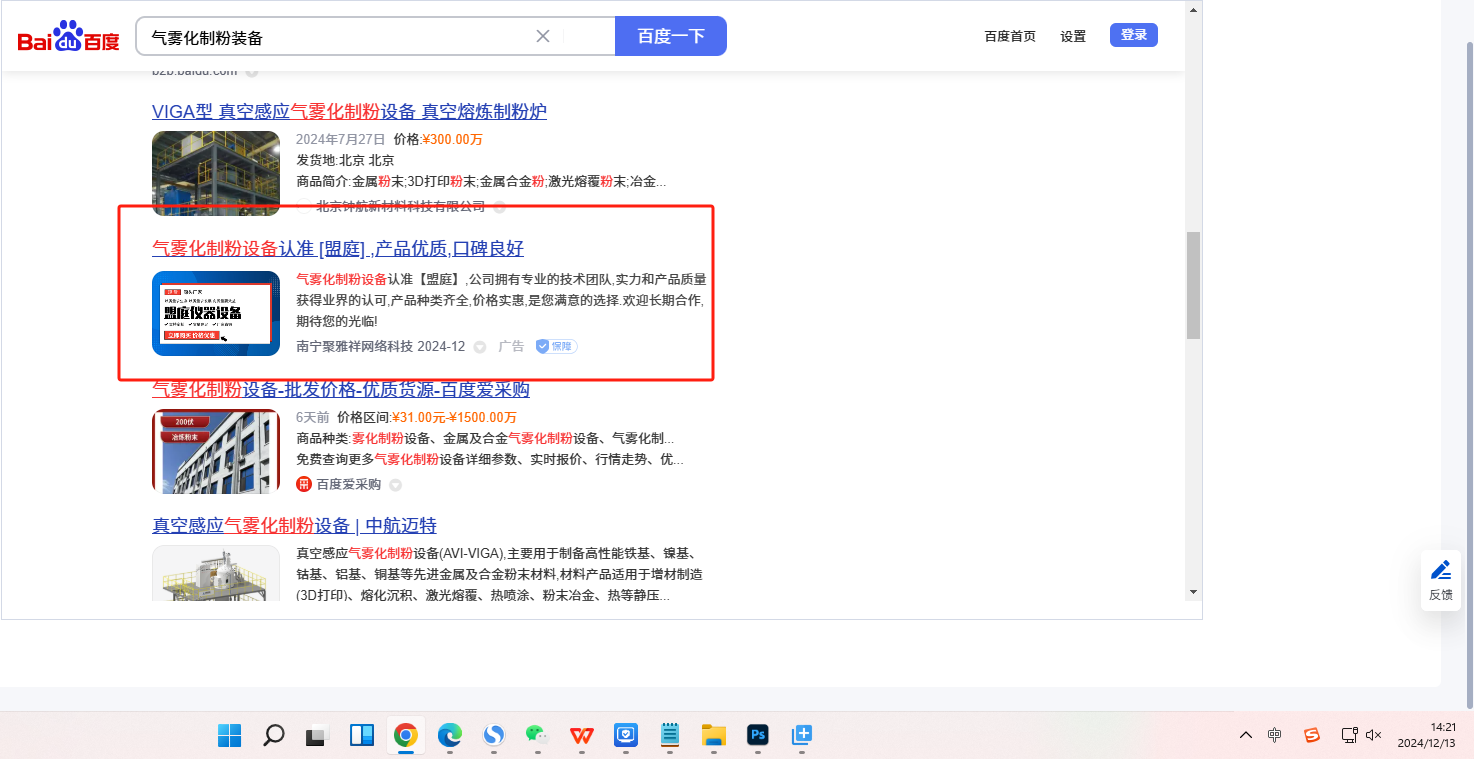
Task: Toggle the 中 Chinese input mode indicator
Action: coord(1274,735)
